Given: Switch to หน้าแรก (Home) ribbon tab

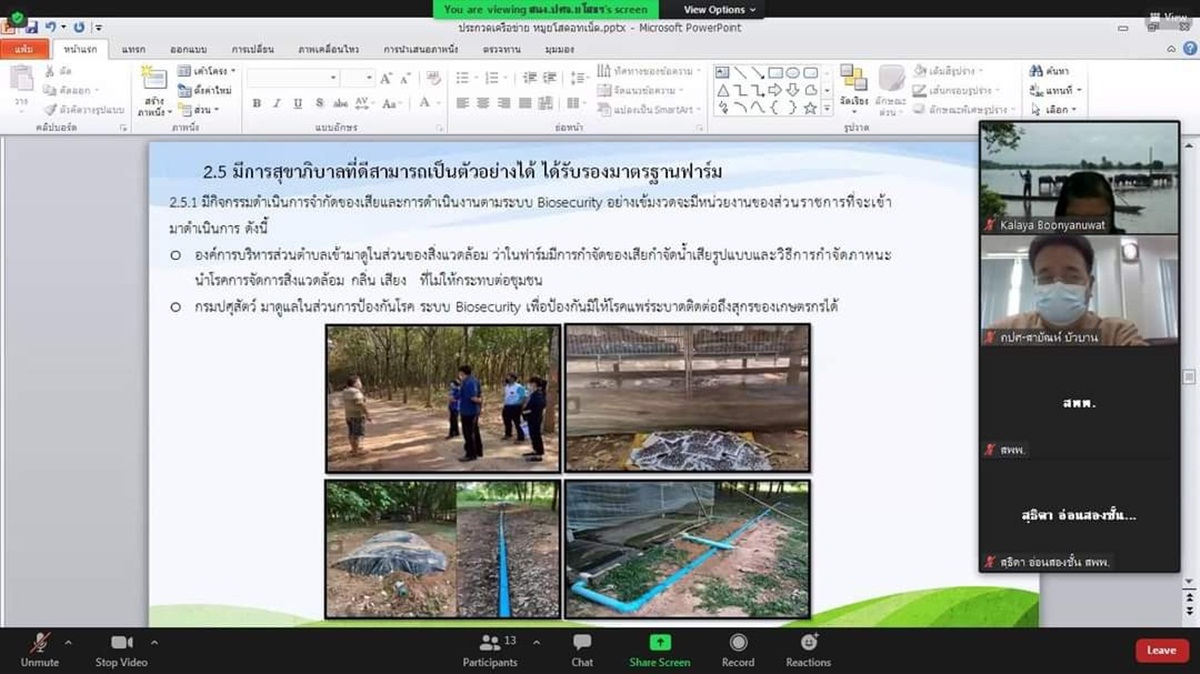Looking at the screenshot, I should (x=79, y=48).
